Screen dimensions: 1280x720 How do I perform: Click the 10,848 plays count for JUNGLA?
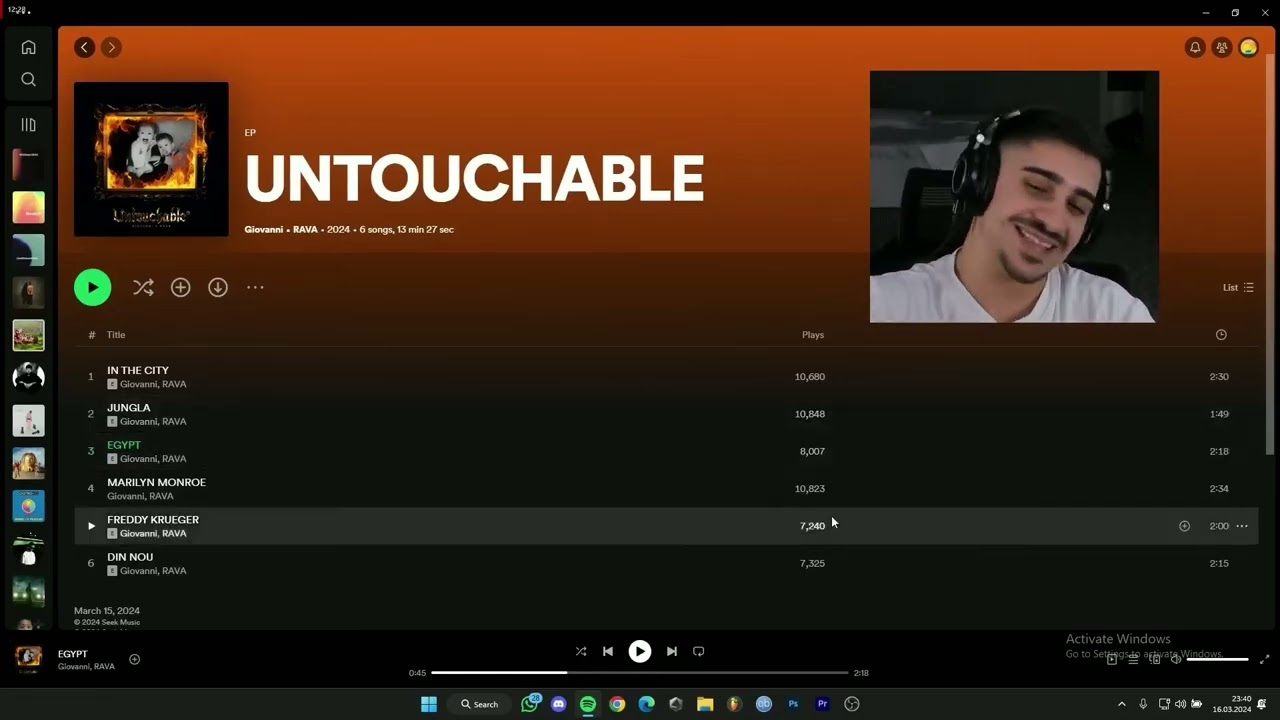click(x=810, y=414)
